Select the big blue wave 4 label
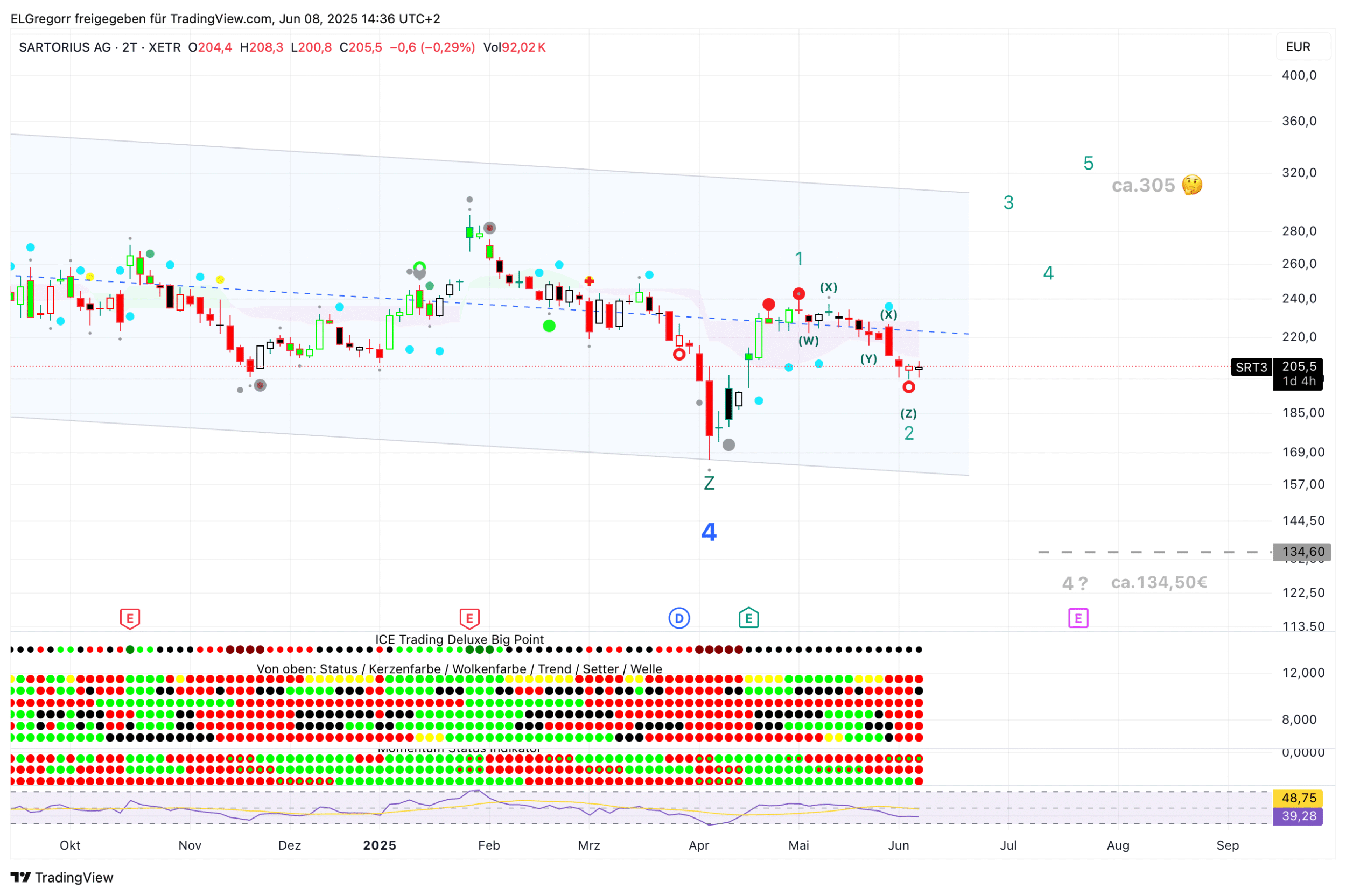 (709, 533)
